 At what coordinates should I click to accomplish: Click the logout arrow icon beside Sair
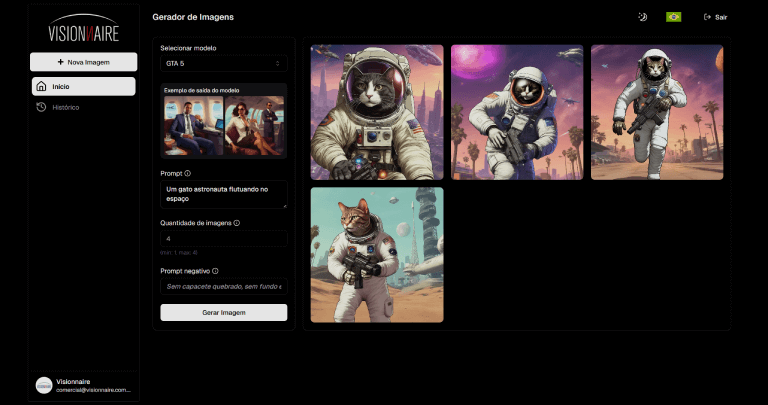707,17
